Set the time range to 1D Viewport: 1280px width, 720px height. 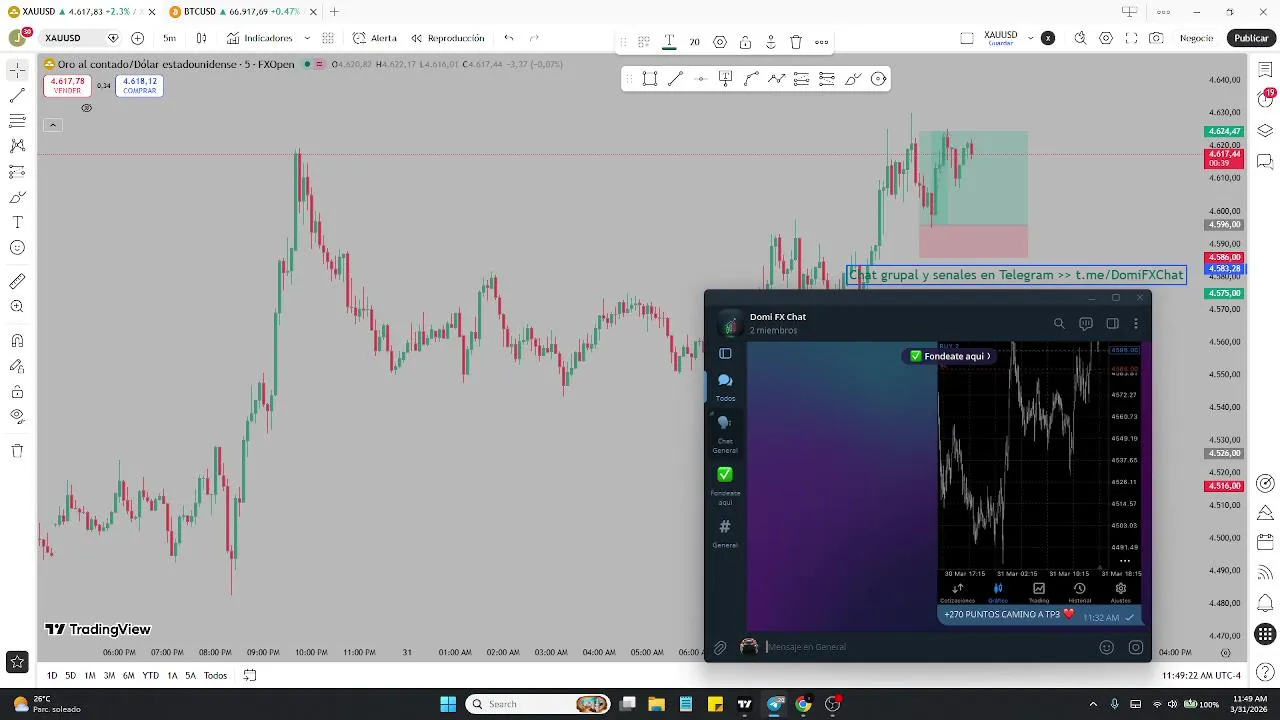pyautogui.click(x=52, y=675)
